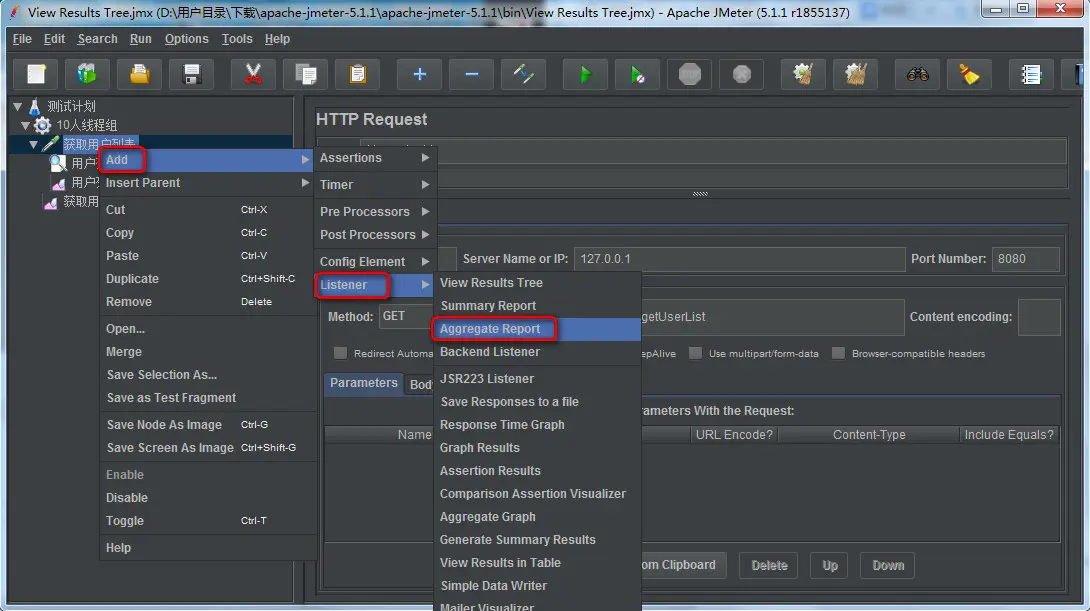Image resolution: width=1090 pixels, height=611 pixels.
Task: Open the Method GET dropdown
Action: (x=405, y=316)
